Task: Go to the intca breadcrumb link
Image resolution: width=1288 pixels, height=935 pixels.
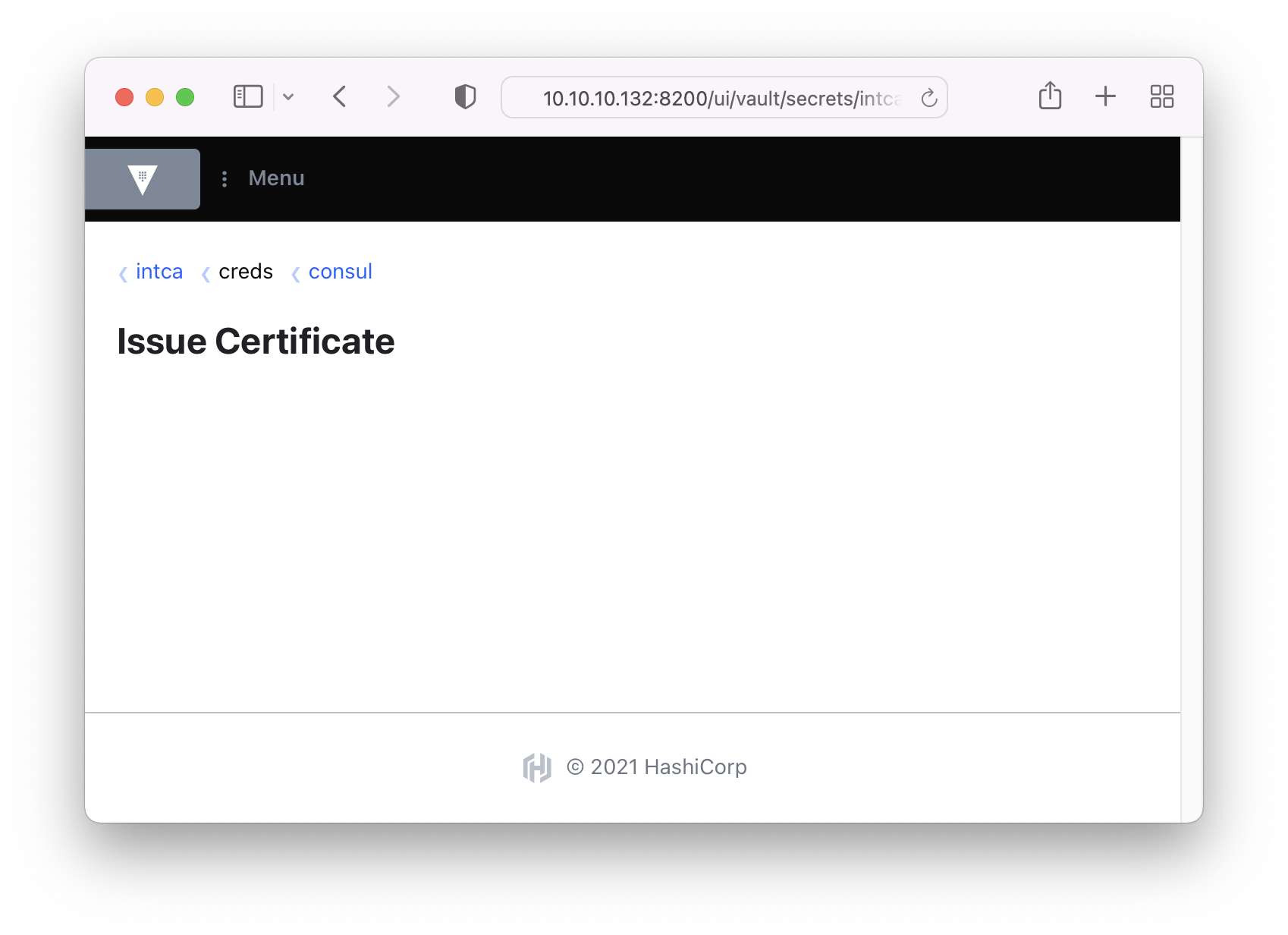Action: tap(159, 272)
